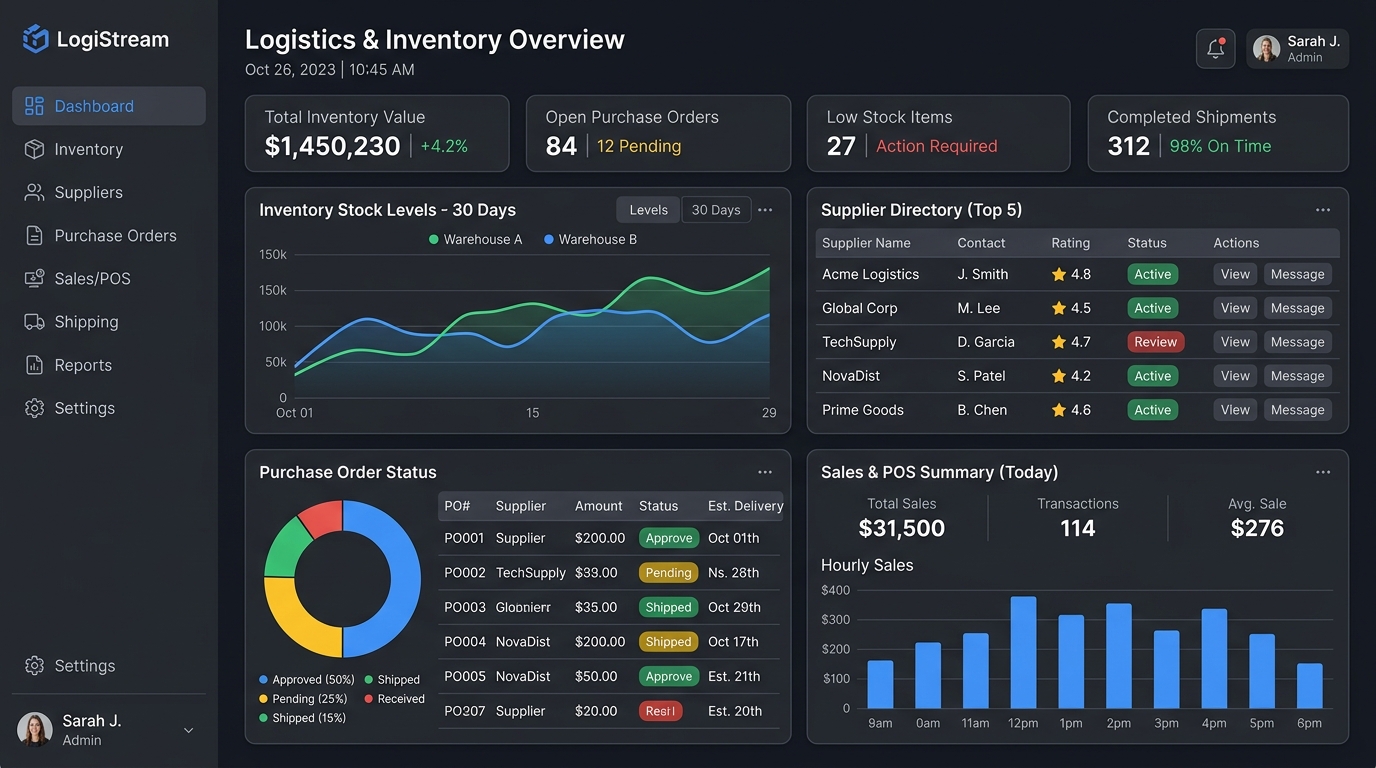The width and height of the screenshot is (1376, 768).
Task: Click 12 Pending text in Open Purchase Orders
Action: click(x=639, y=146)
